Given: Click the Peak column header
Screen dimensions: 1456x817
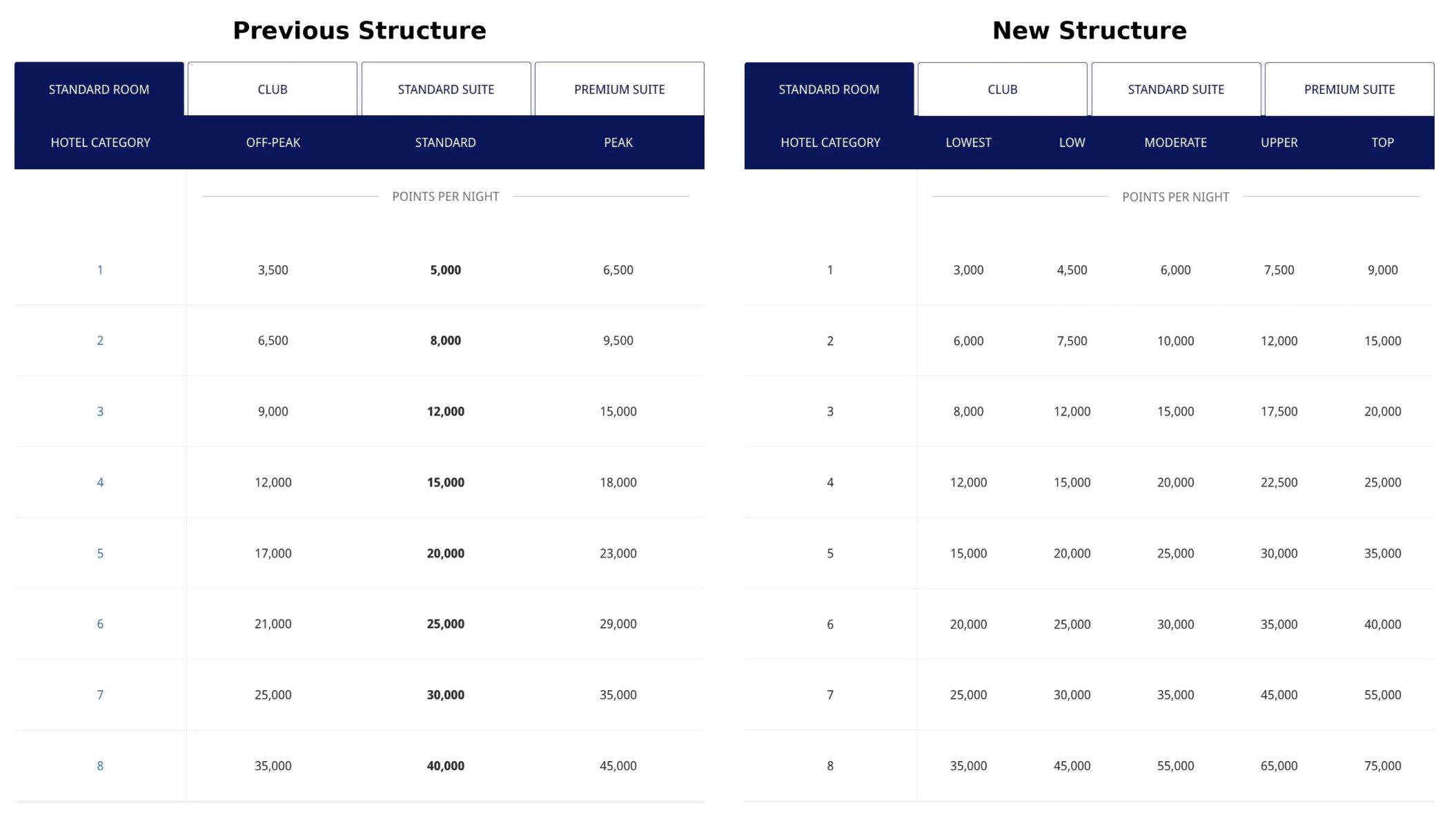Looking at the screenshot, I should pos(618,142).
